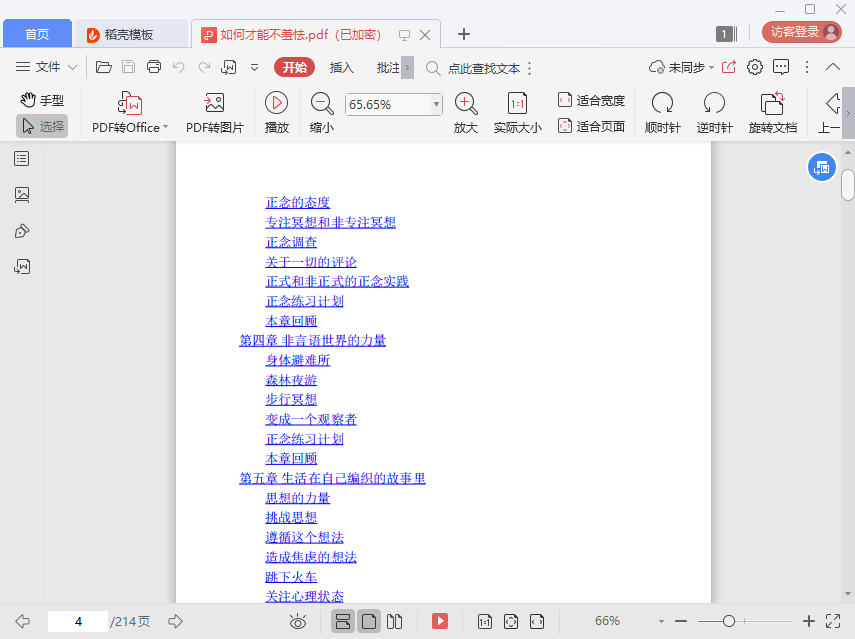
Task: Fit page to width (适合宽度)
Action: (591, 100)
